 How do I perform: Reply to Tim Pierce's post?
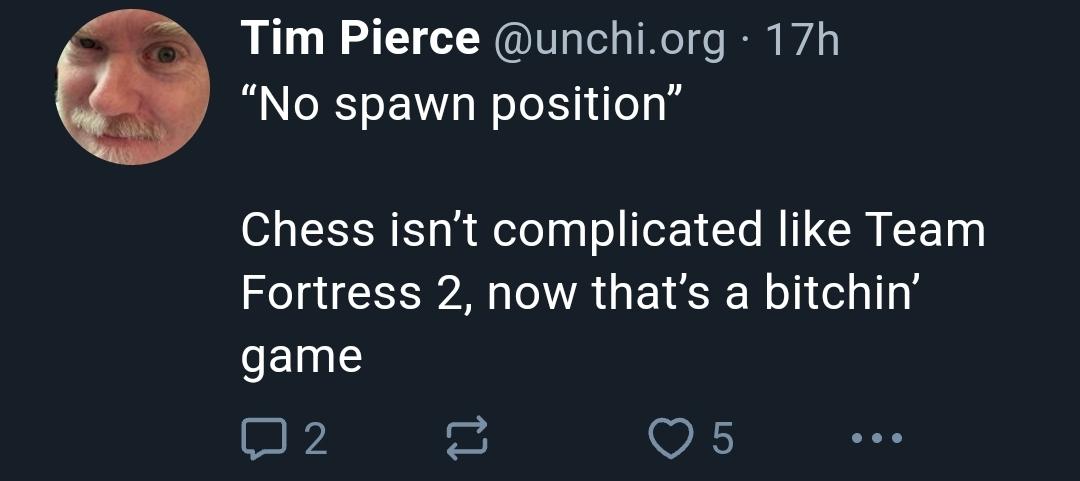pyautogui.click(x=261, y=437)
